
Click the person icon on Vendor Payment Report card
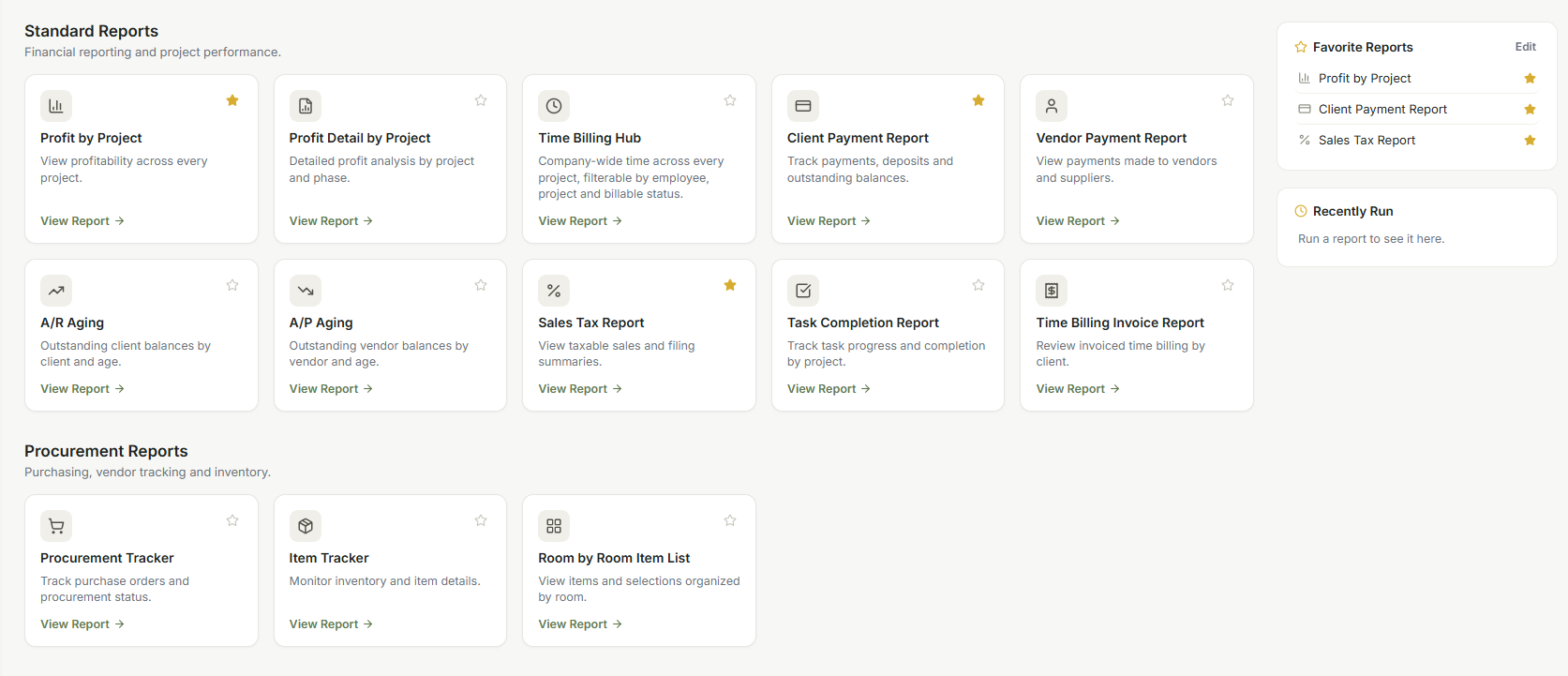[x=1052, y=106]
